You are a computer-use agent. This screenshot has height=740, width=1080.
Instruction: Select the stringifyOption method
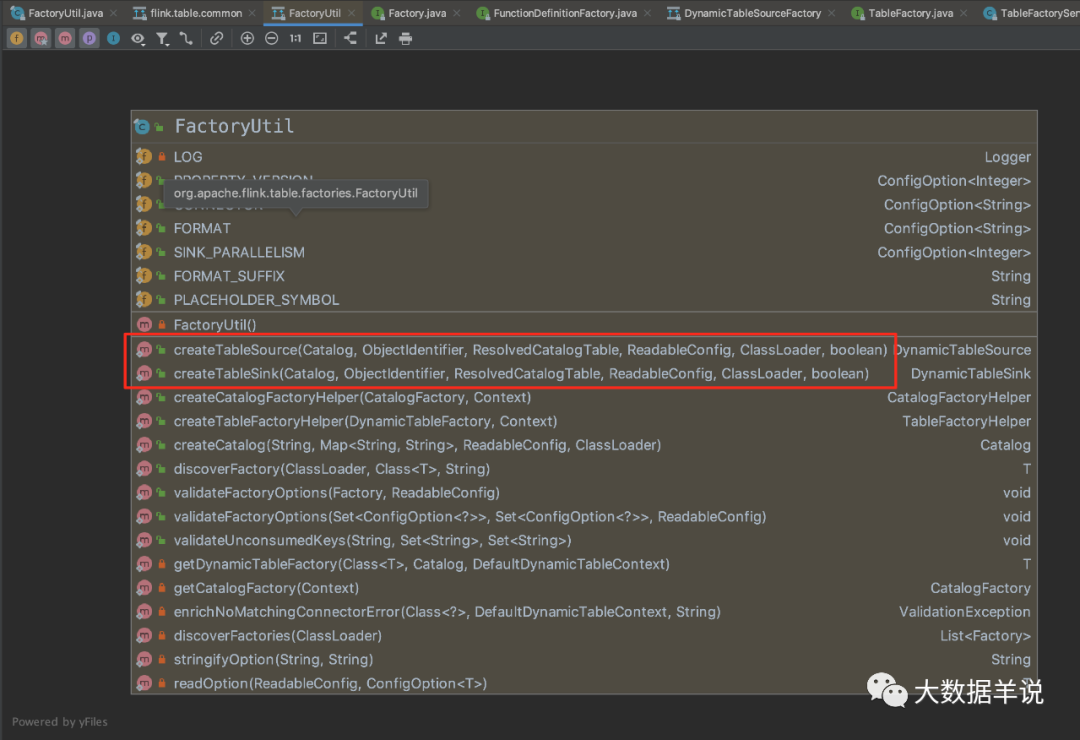pos(584,659)
